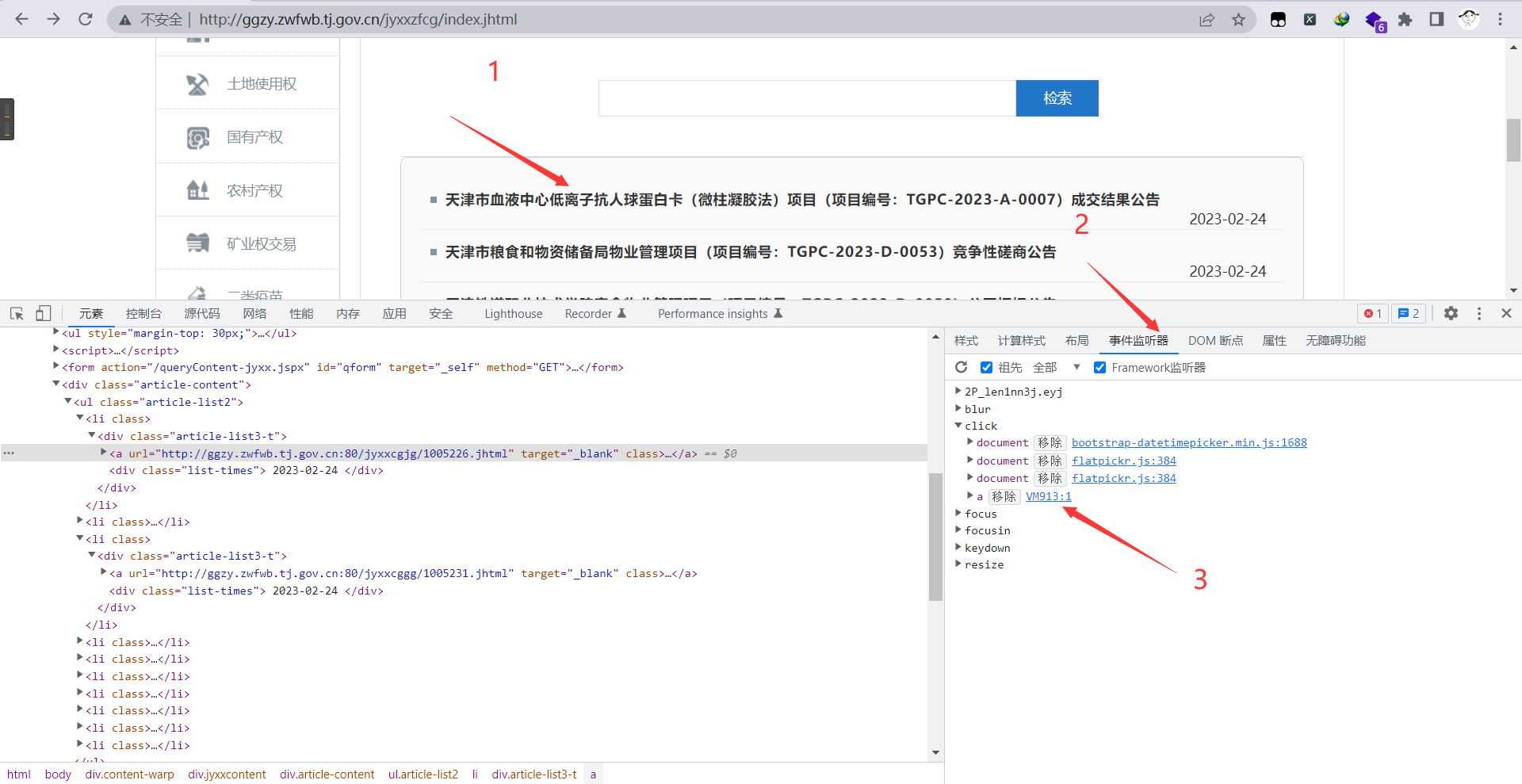Switch to the 控制台 console tab
Screen dimensions: 1522x784
(x=143, y=314)
